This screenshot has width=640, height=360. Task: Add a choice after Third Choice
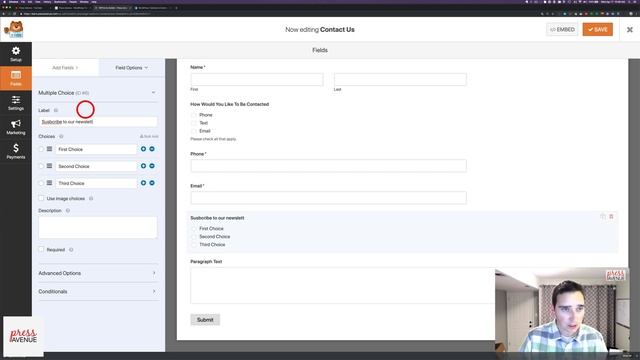coord(143,183)
